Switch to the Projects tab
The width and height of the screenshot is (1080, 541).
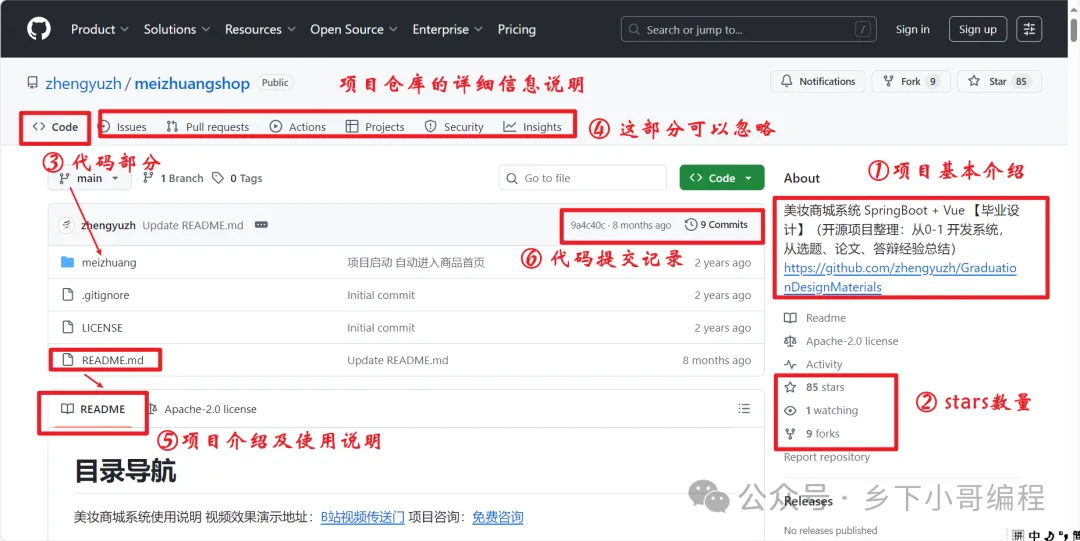pos(375,127)
